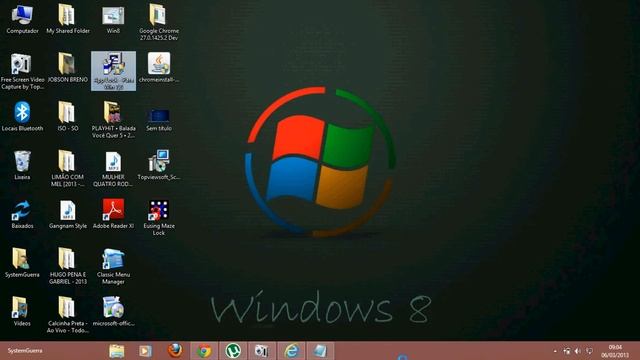Open SystemGuerra user folder icon
Screen dimensions: 640x360
coord(22,263)
